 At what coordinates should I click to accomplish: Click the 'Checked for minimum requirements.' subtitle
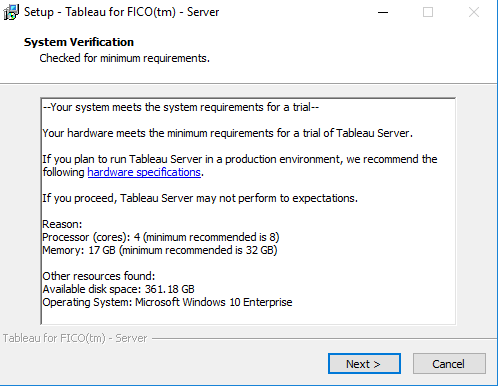pyautogui.click(x=124, y=58)
